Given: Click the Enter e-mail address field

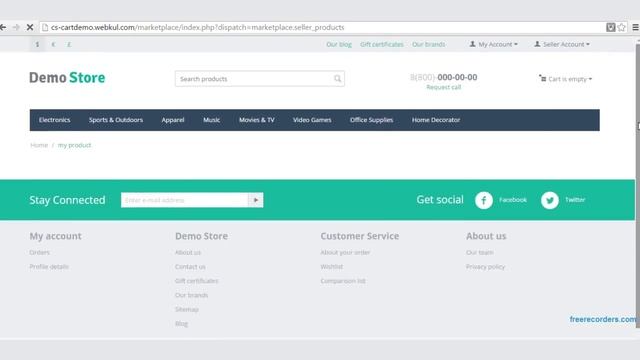Looking at the screenshot, I should (184, 200).
